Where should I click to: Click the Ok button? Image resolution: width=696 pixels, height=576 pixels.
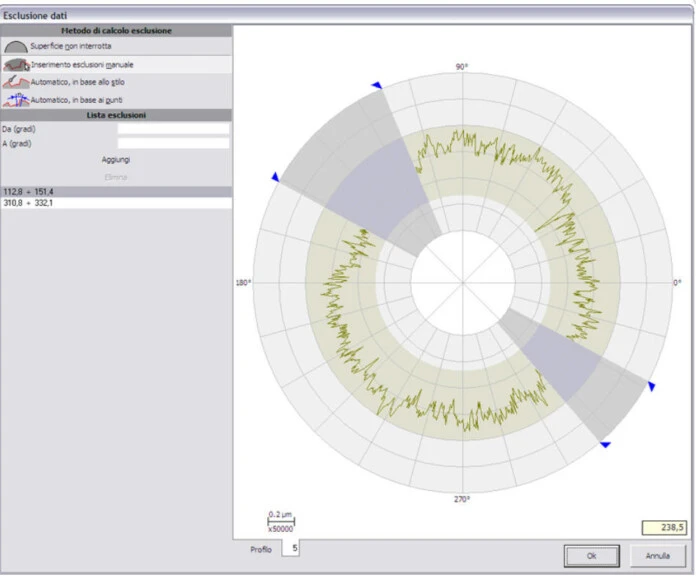(591, 555)
